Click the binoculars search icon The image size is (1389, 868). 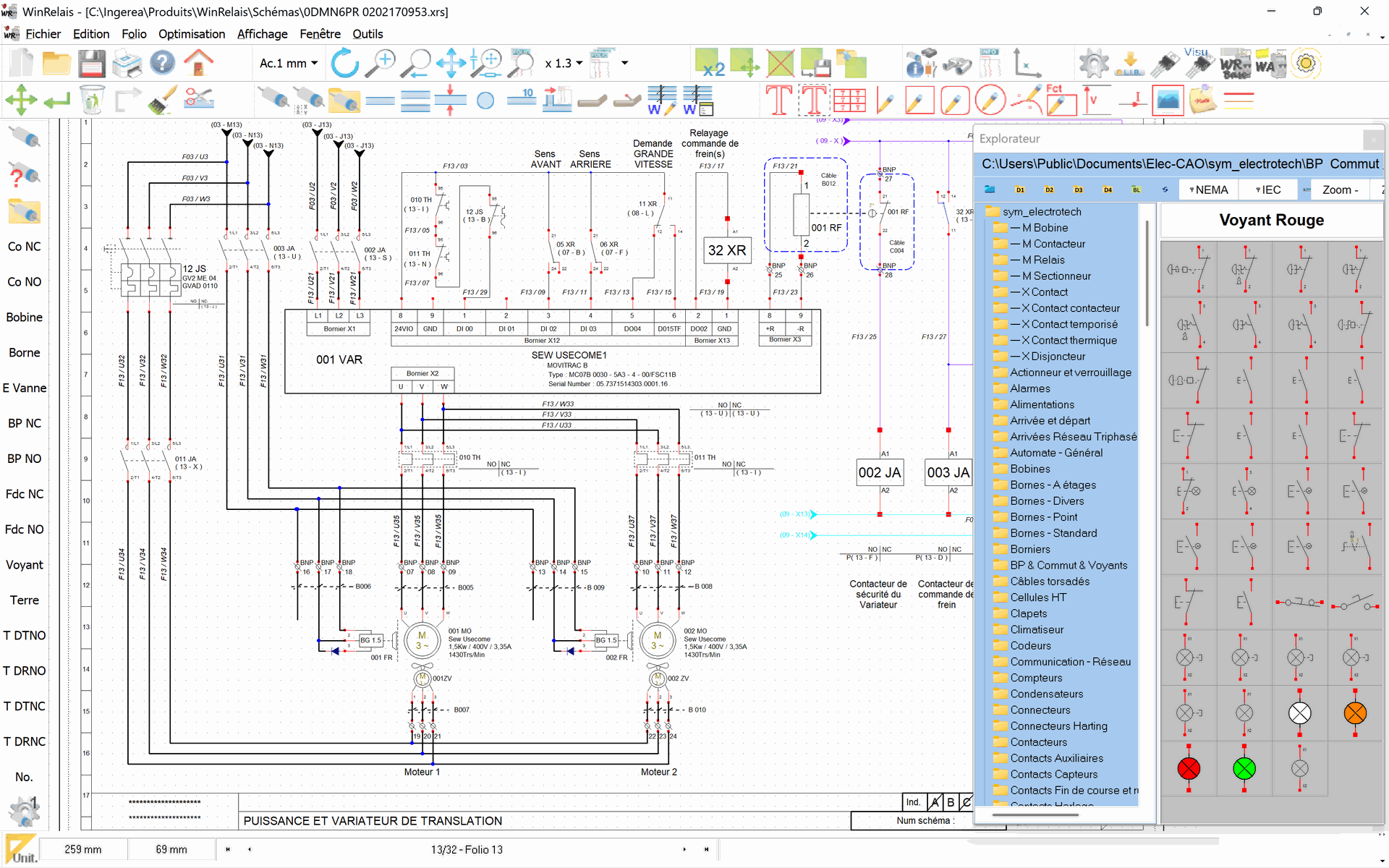click(x=956, y=64)
